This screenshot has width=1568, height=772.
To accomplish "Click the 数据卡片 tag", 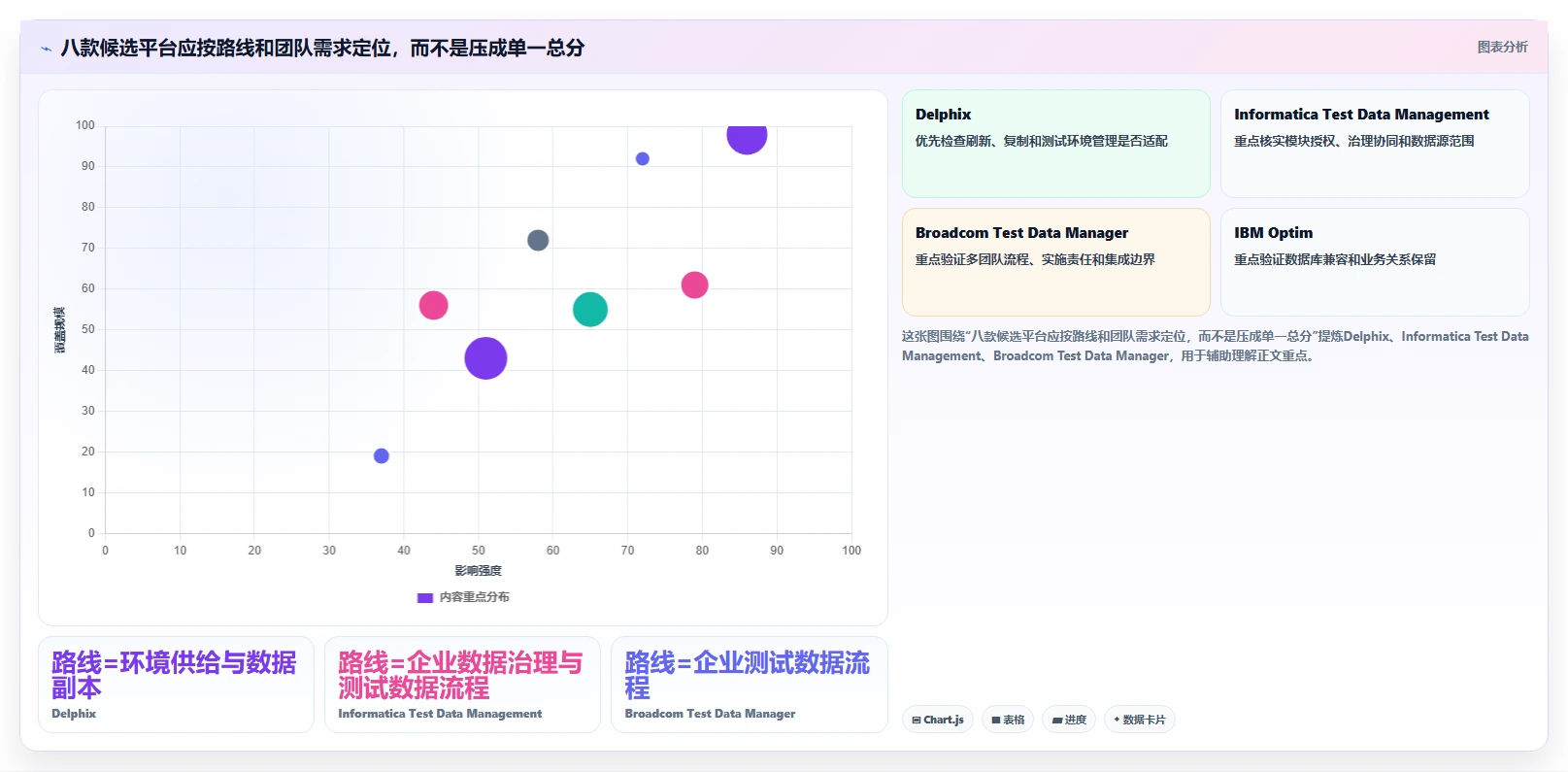I will coord(1139,720).
